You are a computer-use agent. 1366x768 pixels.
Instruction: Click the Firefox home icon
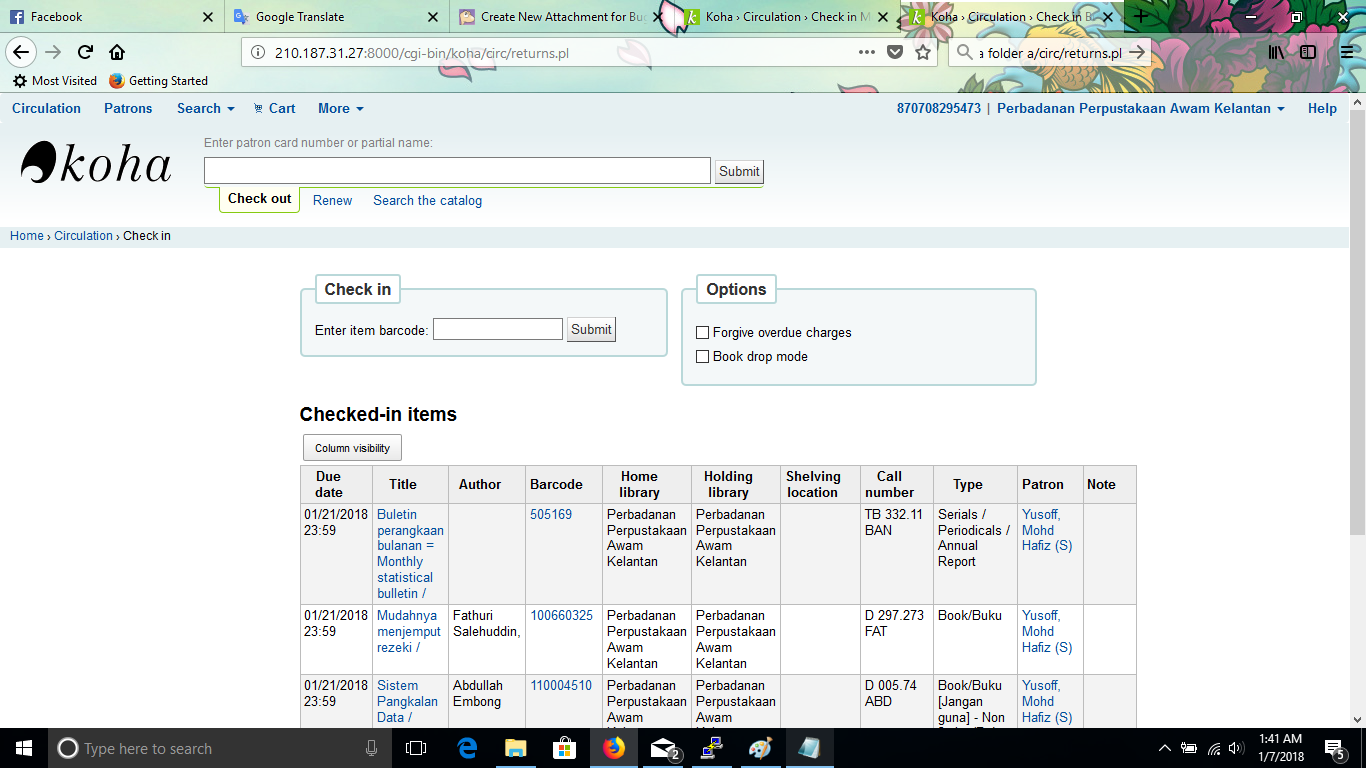[x=117, y=52]
